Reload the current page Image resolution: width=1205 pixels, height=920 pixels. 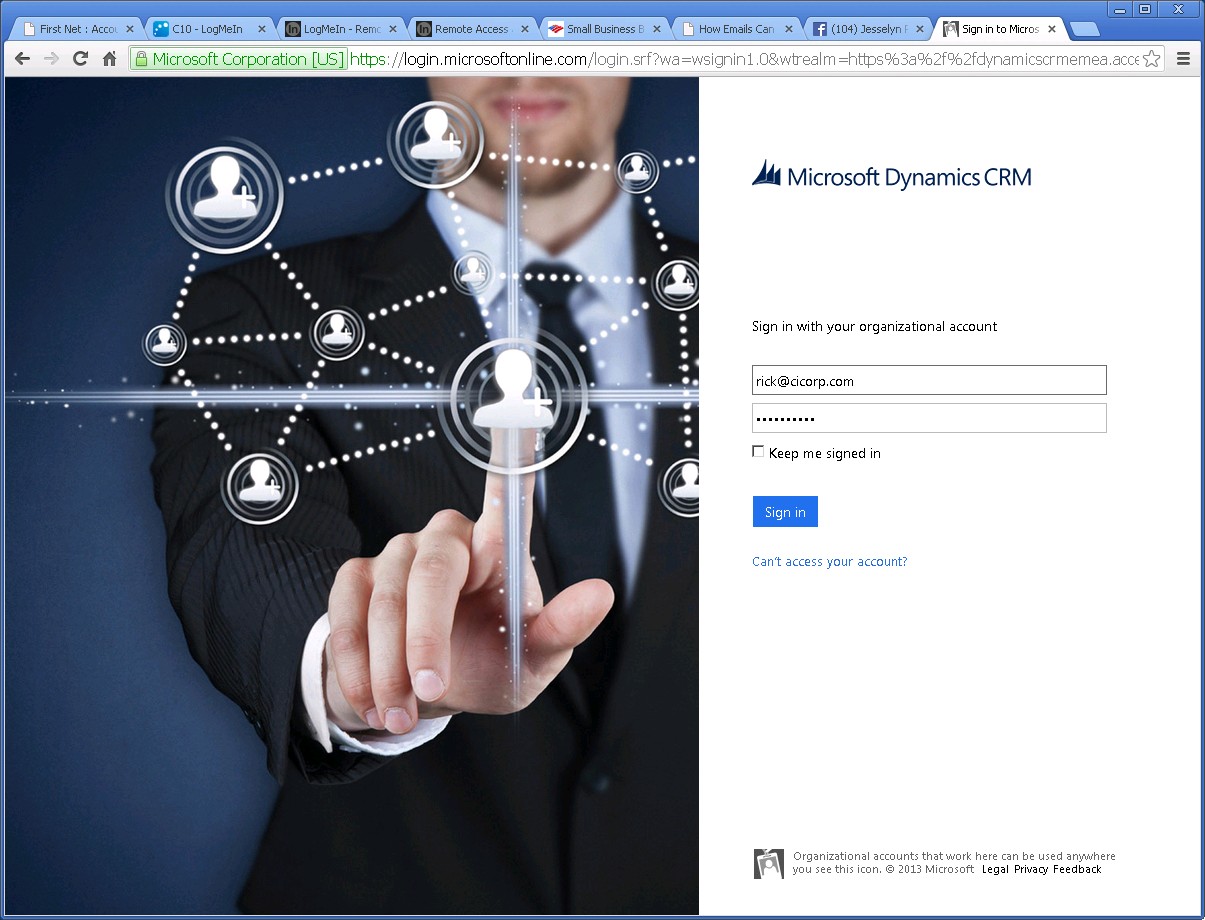[80, 59]
